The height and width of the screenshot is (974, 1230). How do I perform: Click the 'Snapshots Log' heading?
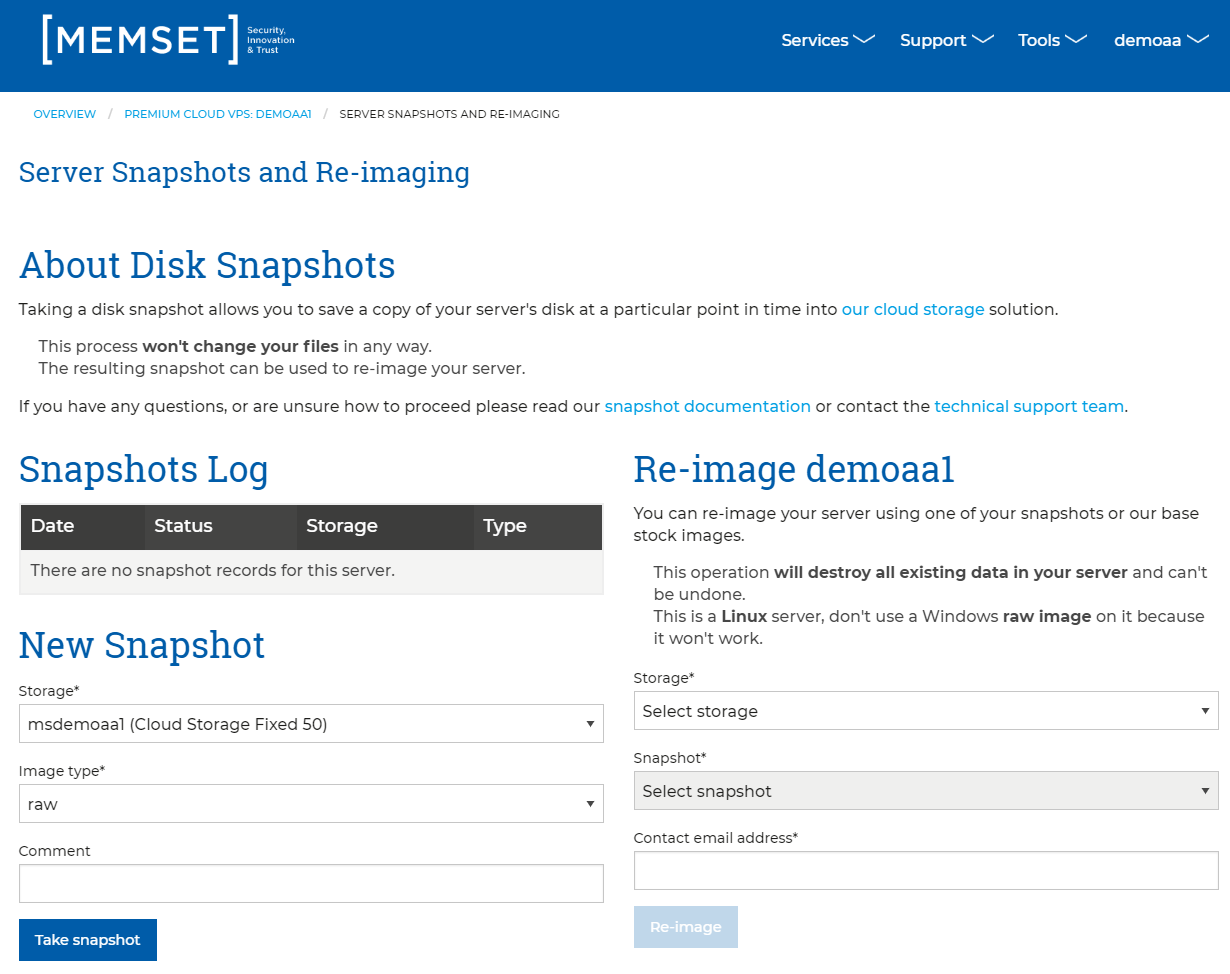(x=144, y=469)
